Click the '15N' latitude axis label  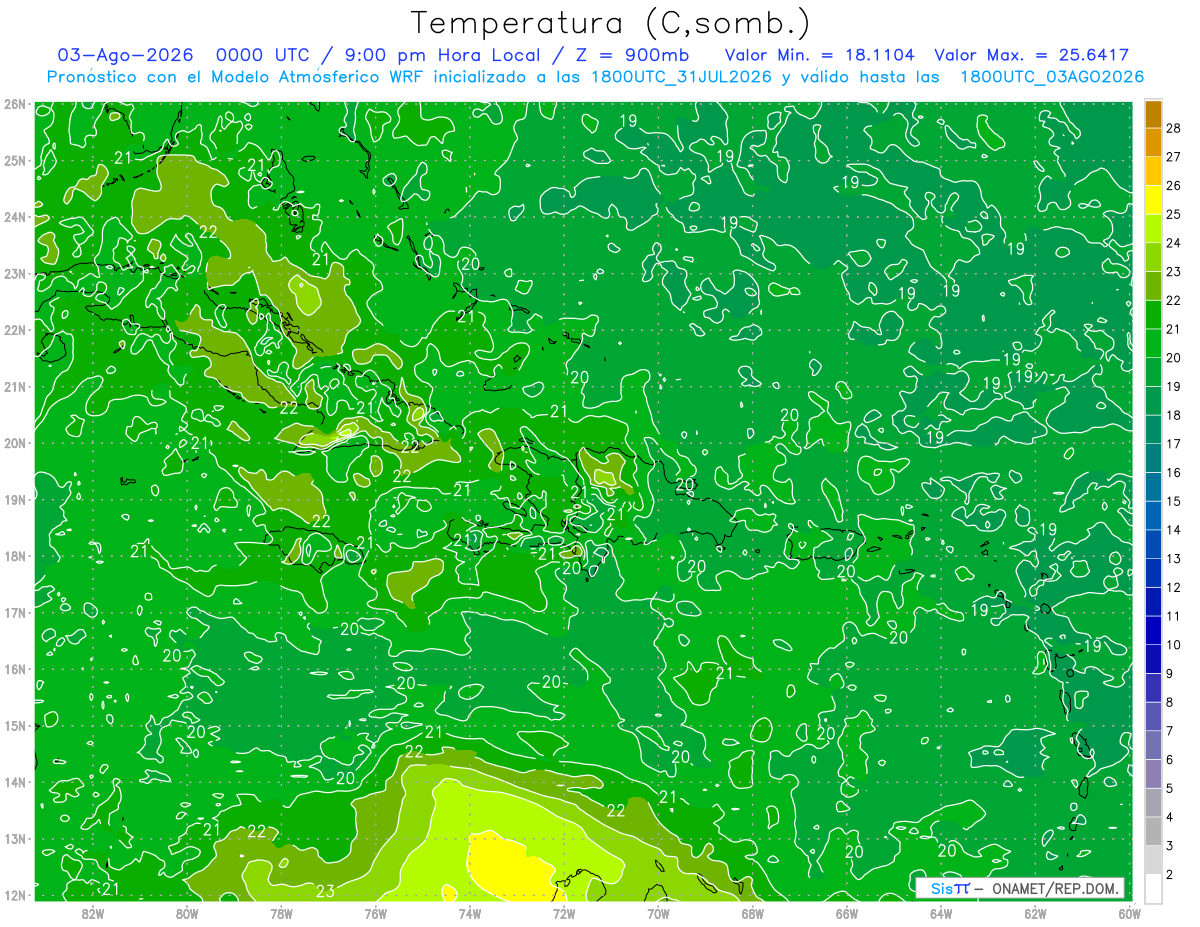point(15,725)
